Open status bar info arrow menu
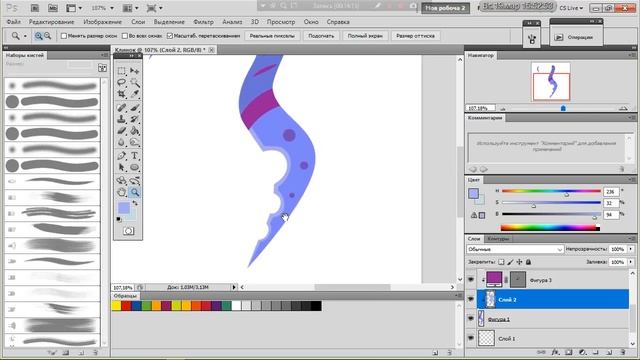 click(234, 287)
